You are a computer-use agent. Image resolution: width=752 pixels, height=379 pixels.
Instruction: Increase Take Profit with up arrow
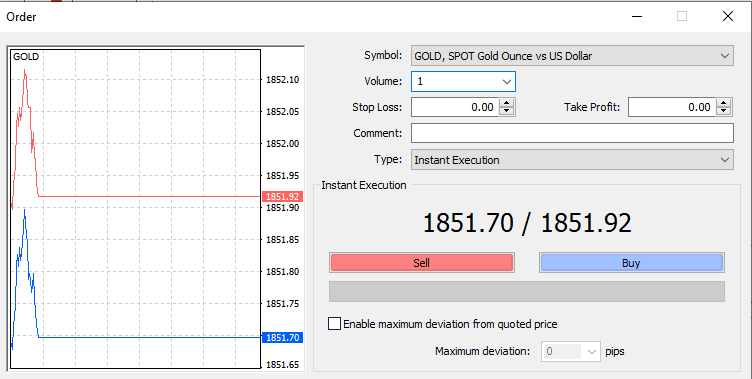724,103
